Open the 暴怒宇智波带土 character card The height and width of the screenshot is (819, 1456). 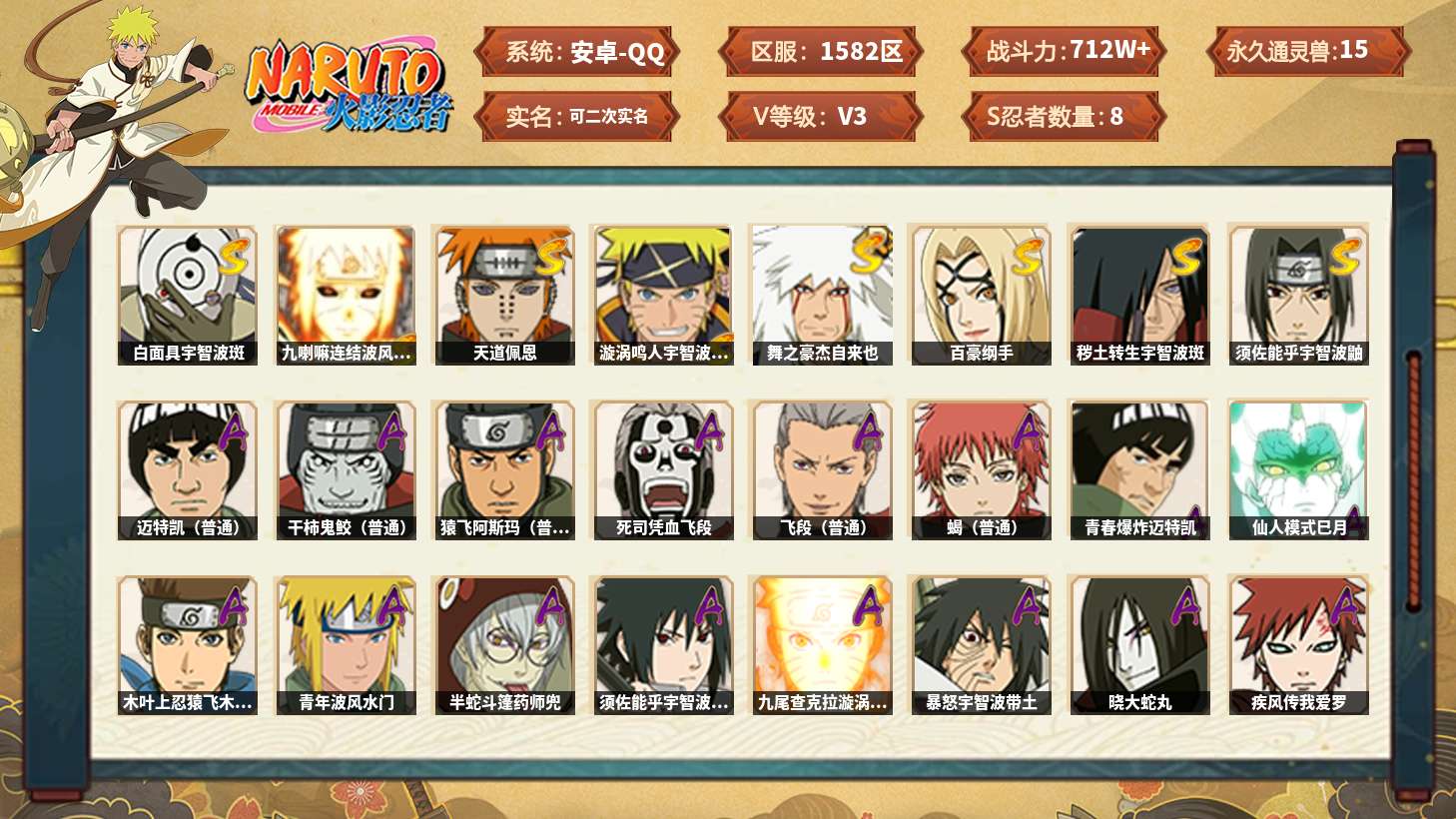coord(981,645)
